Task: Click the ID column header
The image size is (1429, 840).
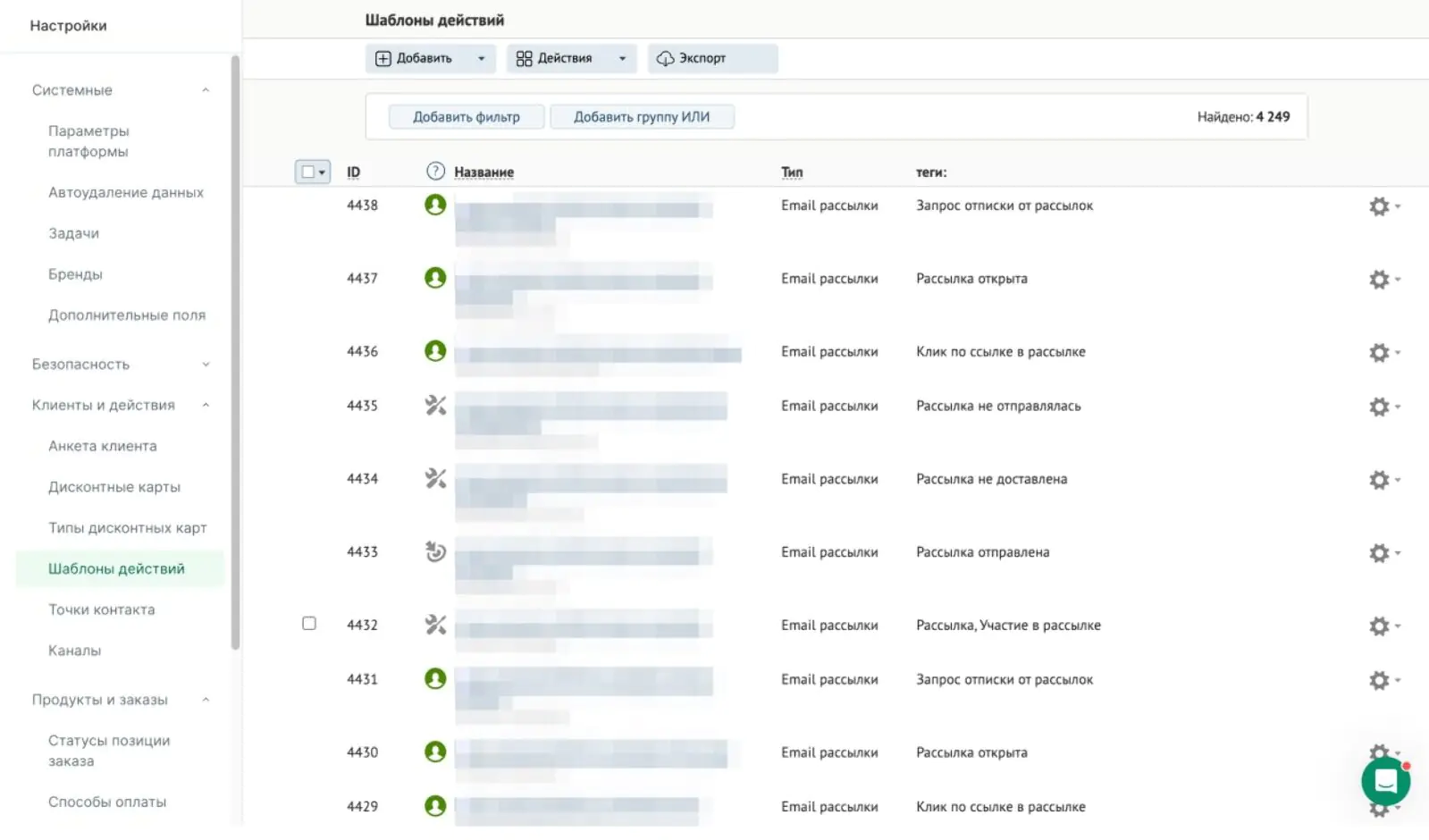Action: pyautogui.click(x=354, y=172)
